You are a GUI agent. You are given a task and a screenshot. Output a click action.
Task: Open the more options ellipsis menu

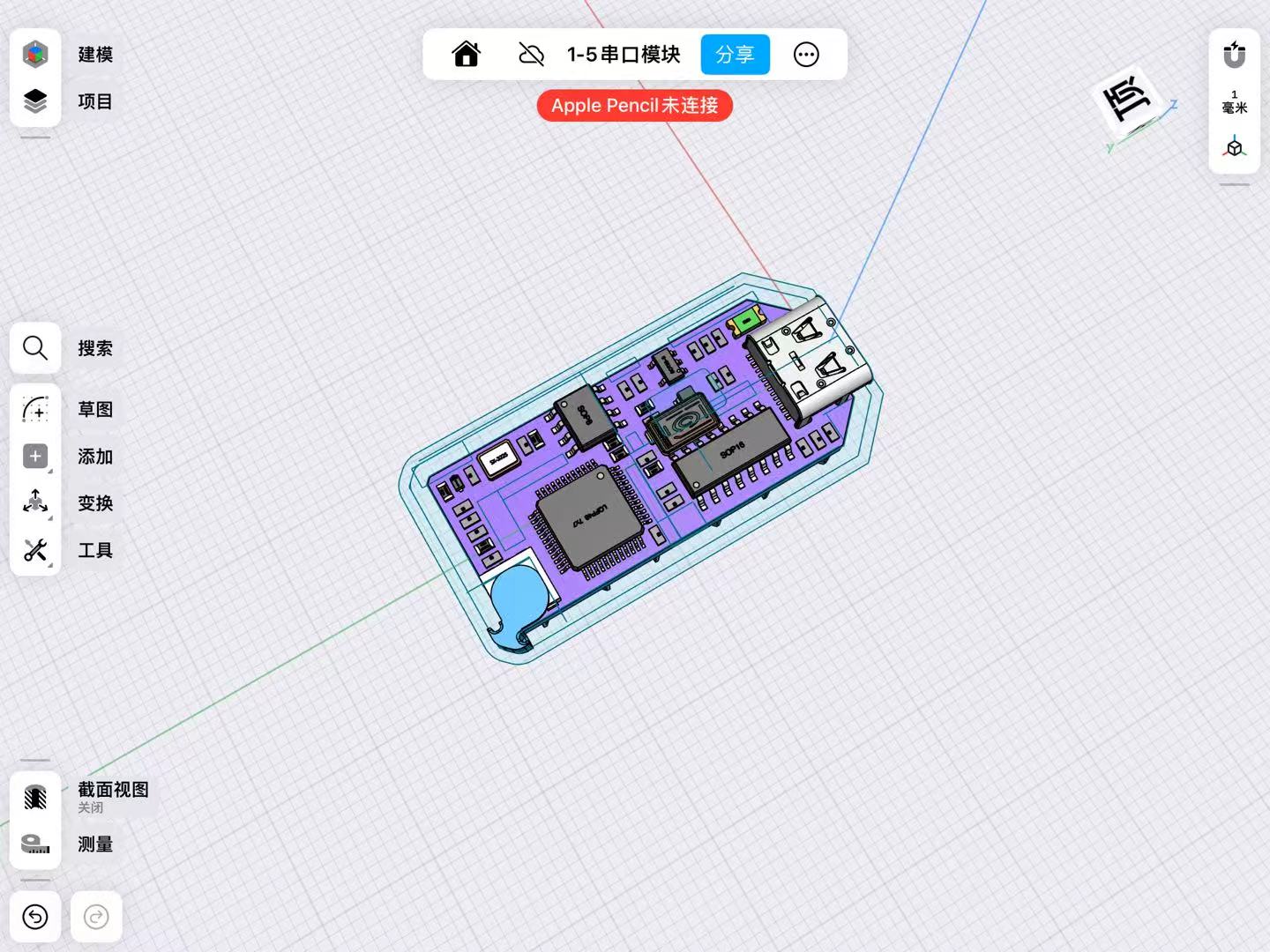pos(806,55)
